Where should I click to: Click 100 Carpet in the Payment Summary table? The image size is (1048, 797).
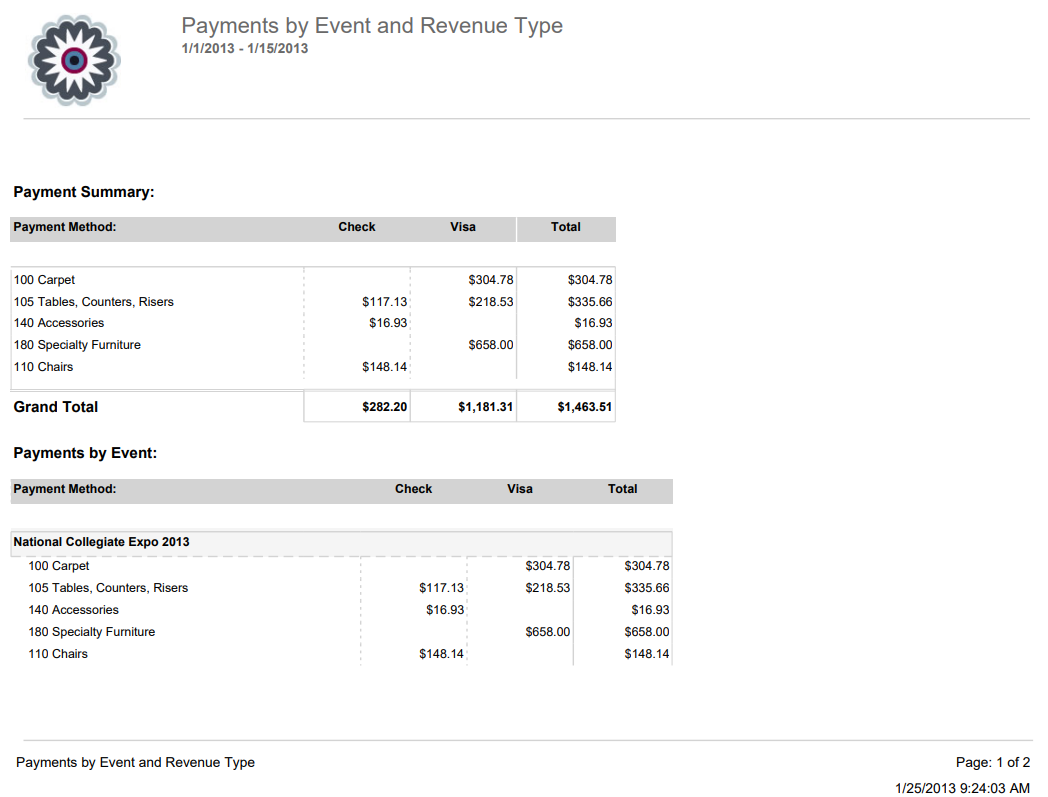[x=44, y=280]
